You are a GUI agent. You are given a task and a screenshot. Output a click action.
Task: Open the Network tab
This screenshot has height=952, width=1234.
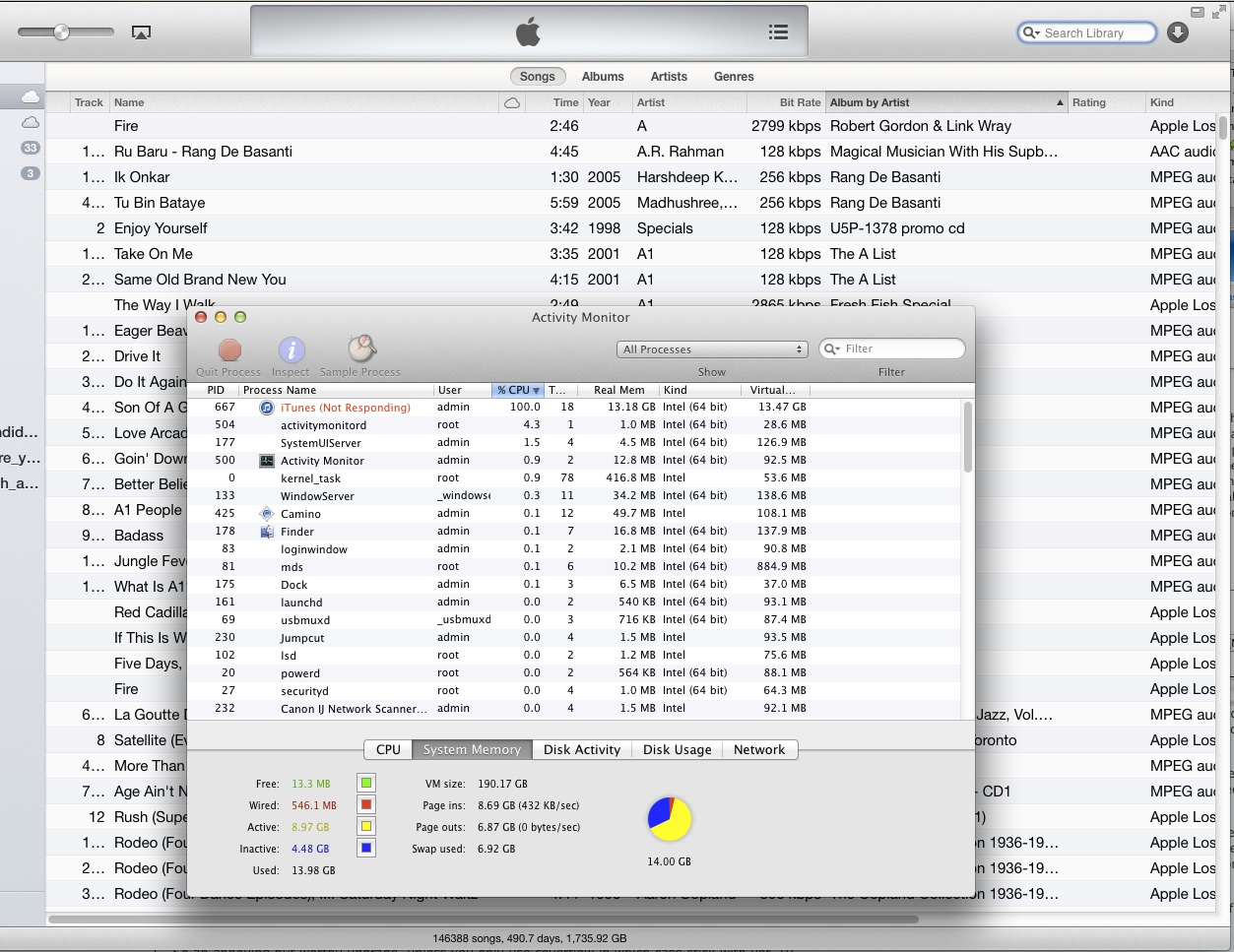(759, 750)
